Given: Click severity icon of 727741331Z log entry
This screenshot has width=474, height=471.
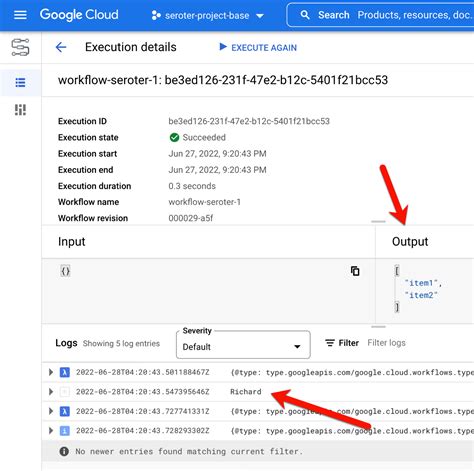Looking at the screenshot, I should pos(65,411).
